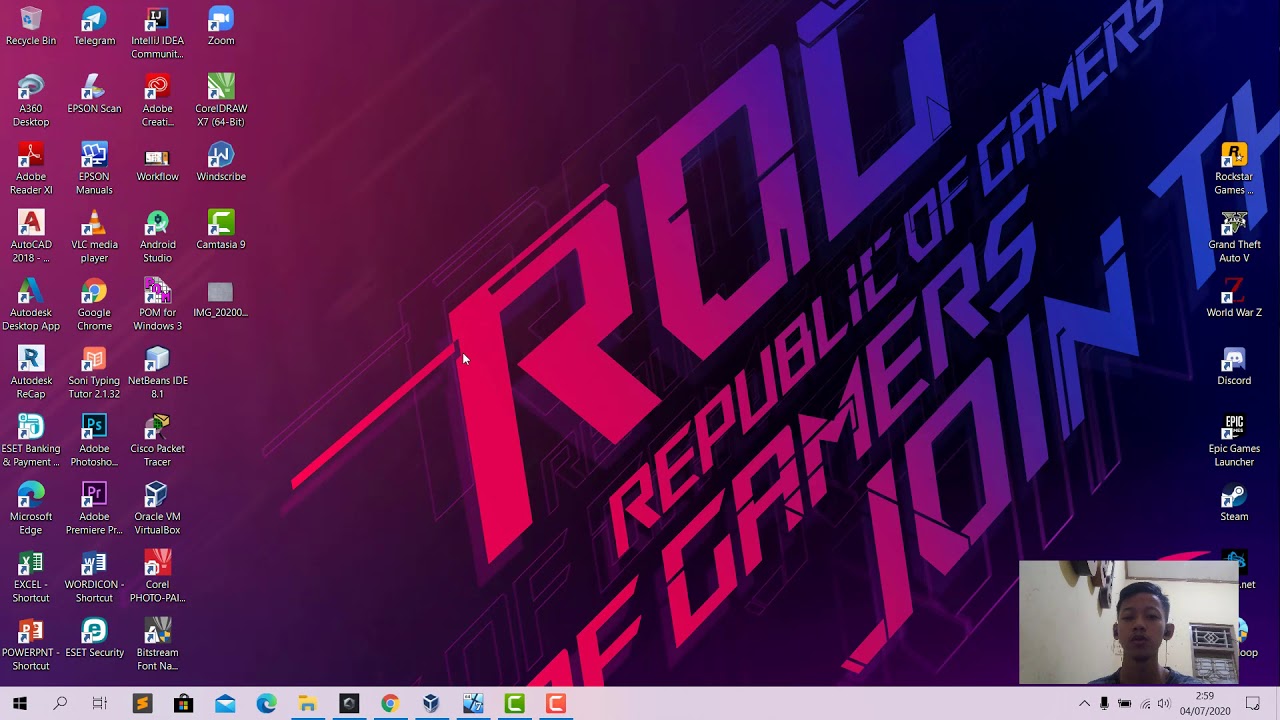Viewport: 1280px width, 720px height.
Task: Expand the hidden system tray icons
Action: 1084,704
